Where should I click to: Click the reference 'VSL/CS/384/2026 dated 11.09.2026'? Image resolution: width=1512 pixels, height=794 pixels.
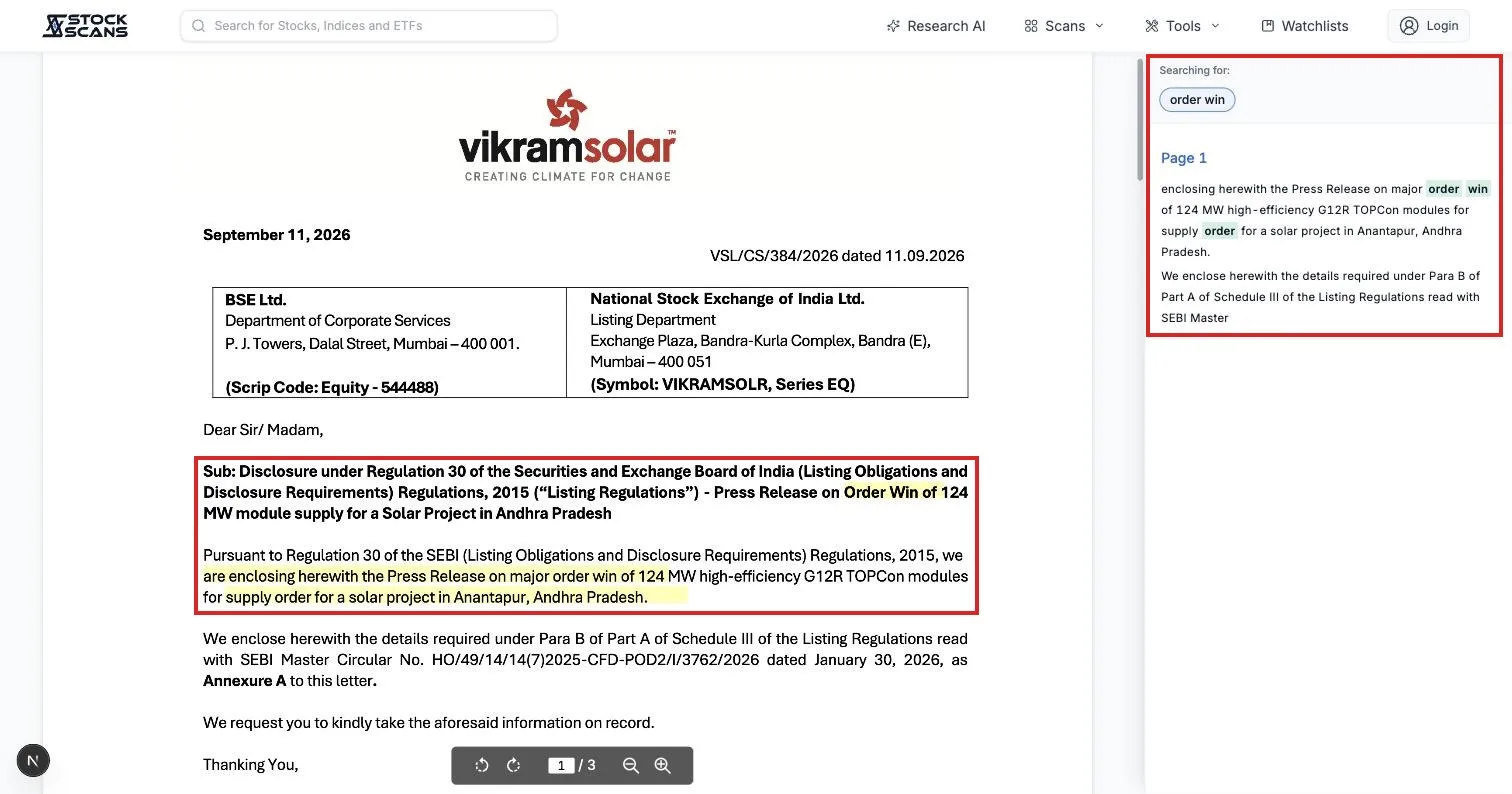837,256
